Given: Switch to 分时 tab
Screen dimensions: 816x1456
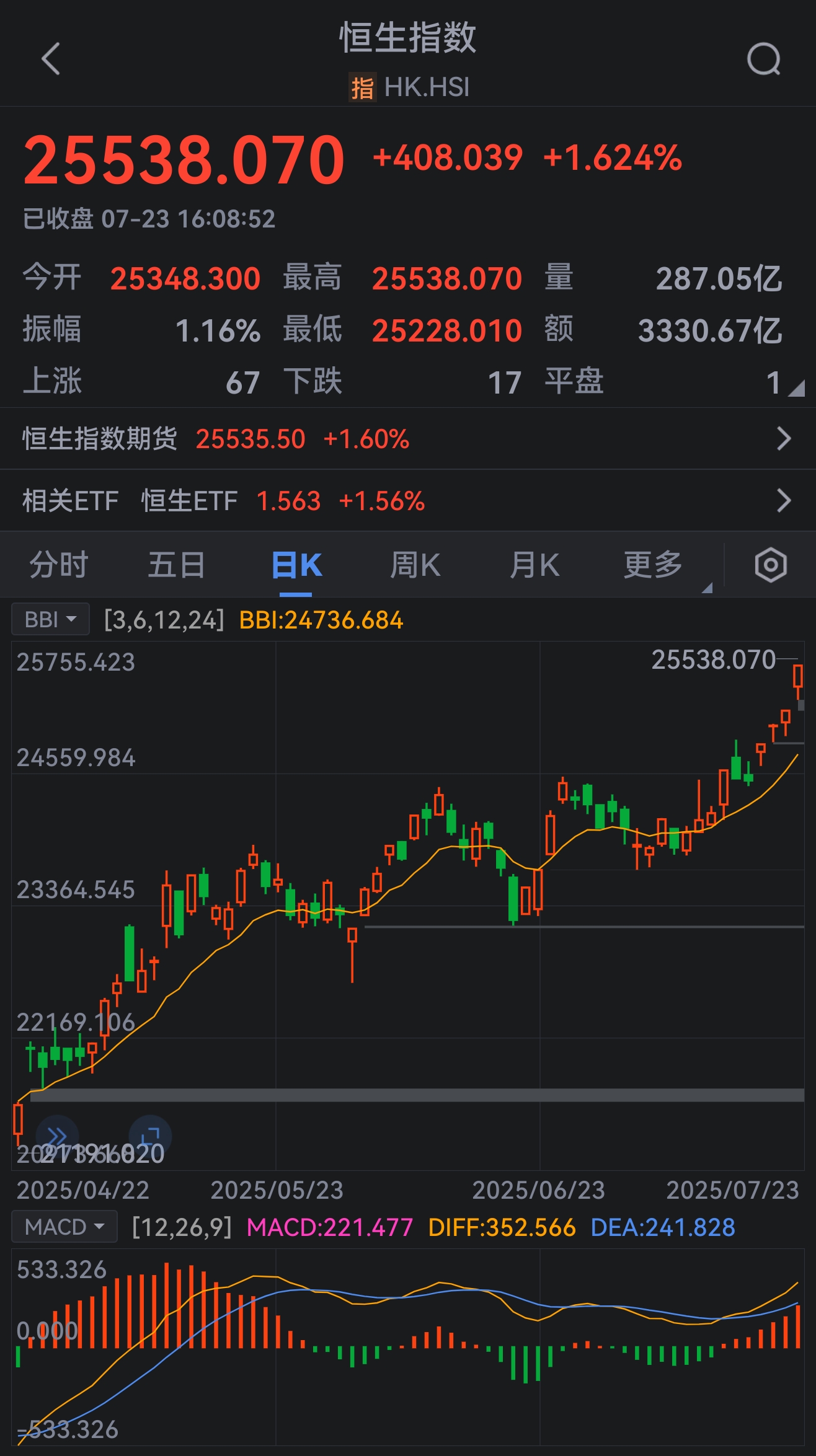Looking at the screenshot, I should tap(59, 565).
